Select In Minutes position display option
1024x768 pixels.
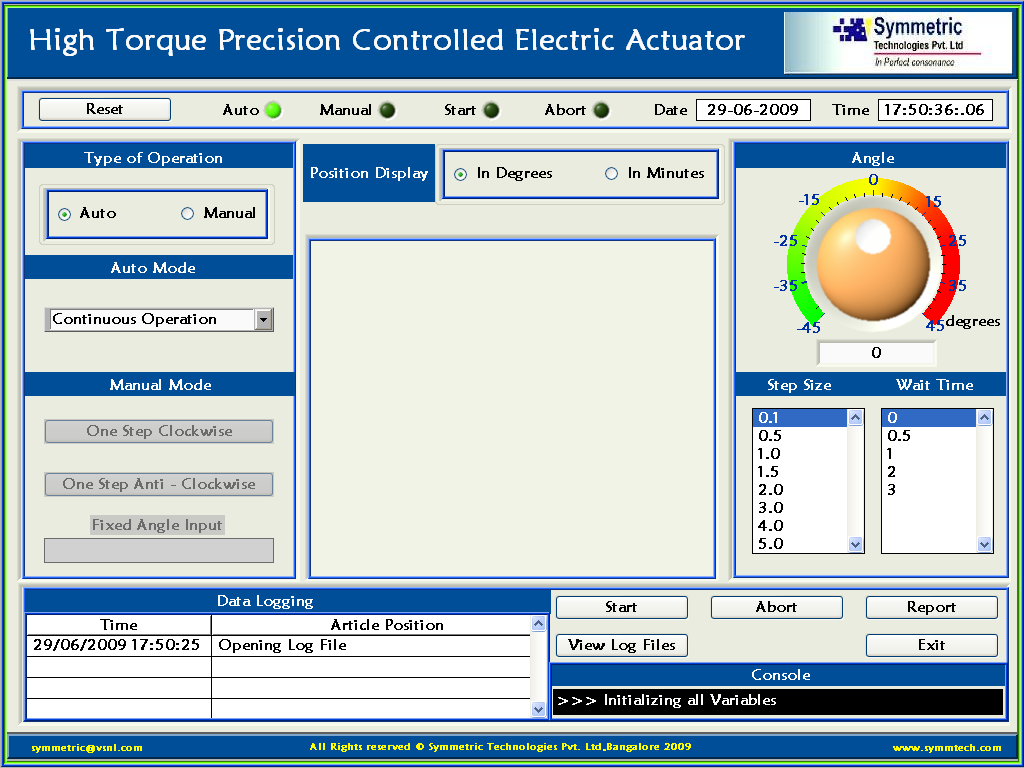(x=612, y=174)
